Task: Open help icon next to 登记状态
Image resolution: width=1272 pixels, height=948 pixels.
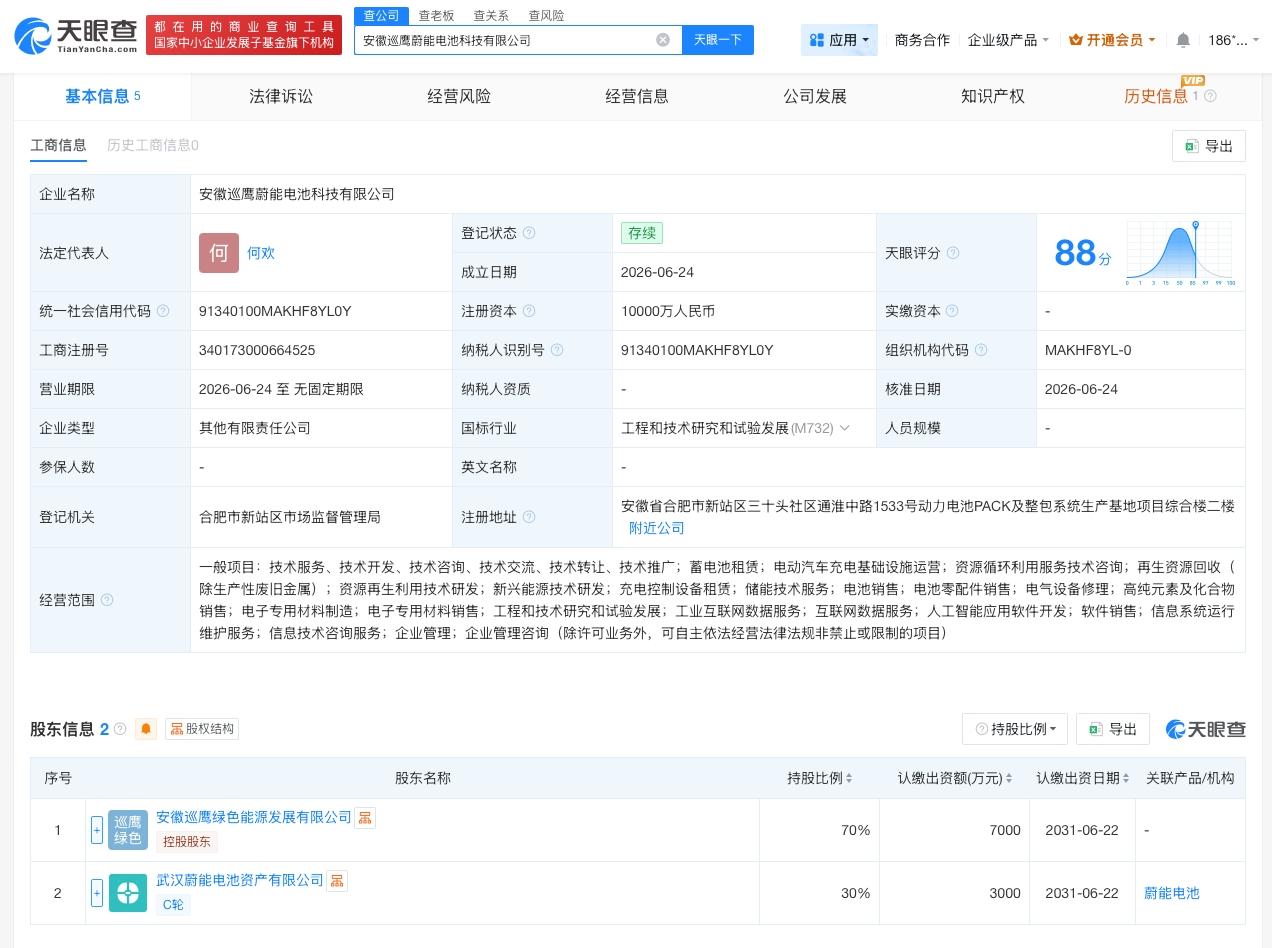Action: coord(529,233)
